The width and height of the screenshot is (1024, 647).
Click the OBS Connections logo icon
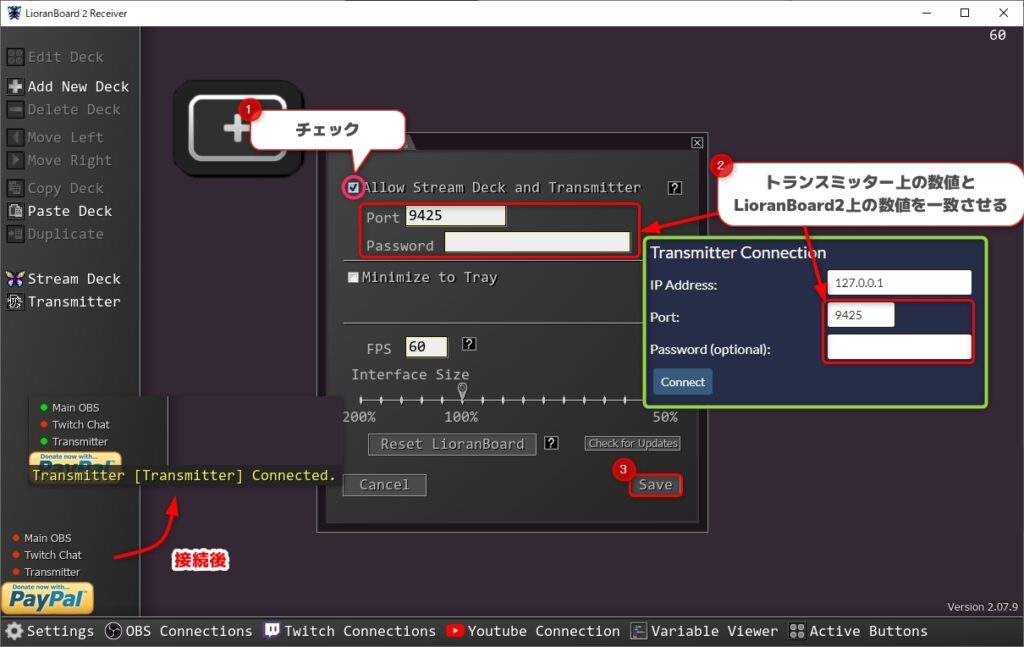114,631
